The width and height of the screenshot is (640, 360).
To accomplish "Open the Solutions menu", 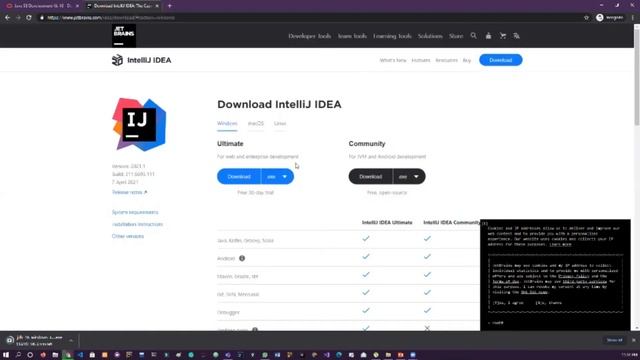I will tap(430, 36).
